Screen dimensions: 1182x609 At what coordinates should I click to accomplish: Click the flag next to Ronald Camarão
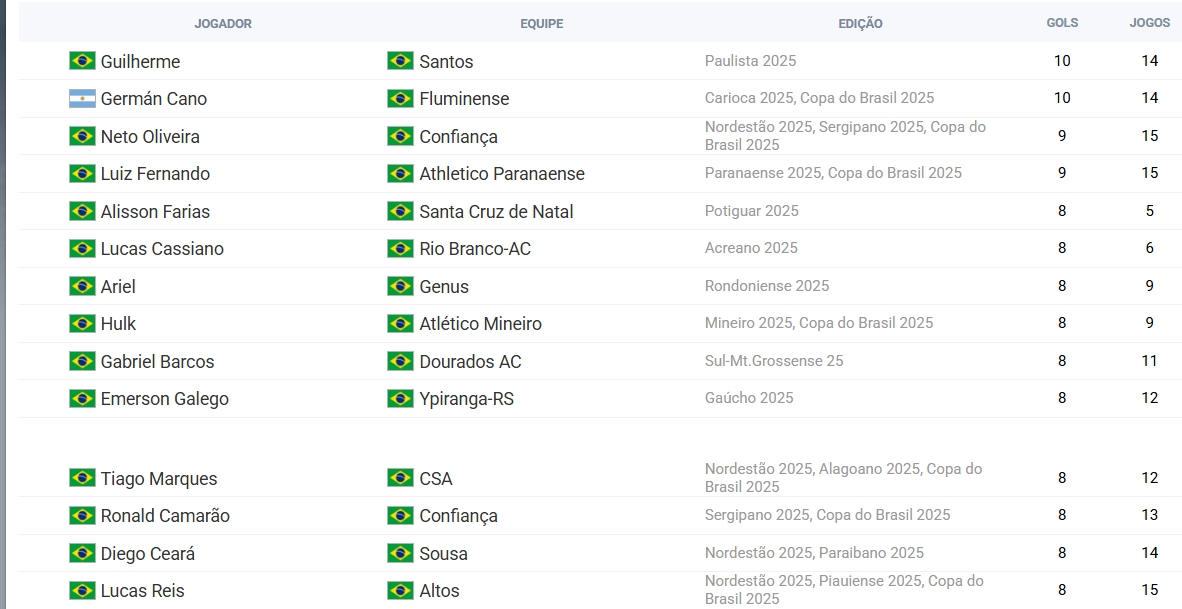click(82, 516)
